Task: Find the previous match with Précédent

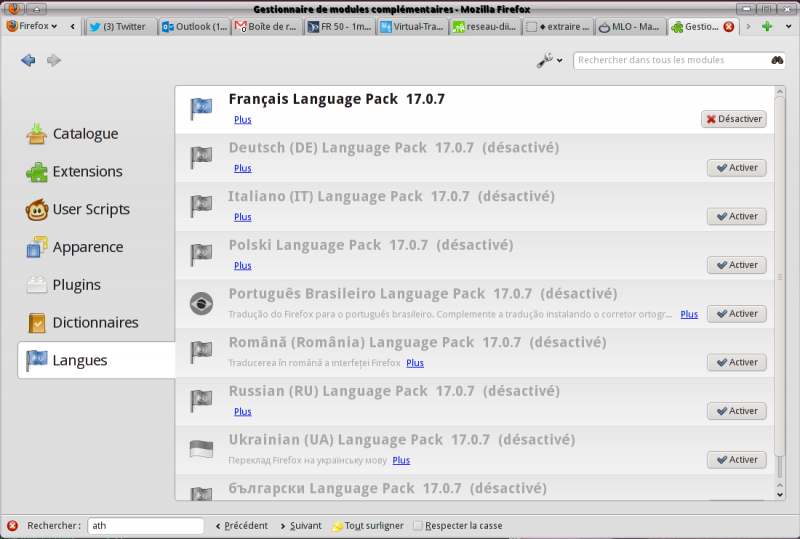Action: tap(241, 526)
